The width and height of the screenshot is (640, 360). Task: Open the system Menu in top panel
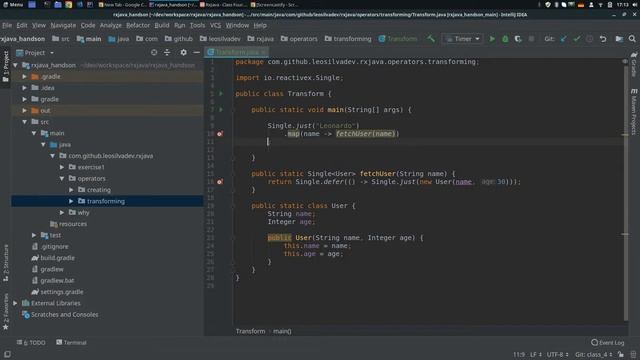tap(13, 4)
